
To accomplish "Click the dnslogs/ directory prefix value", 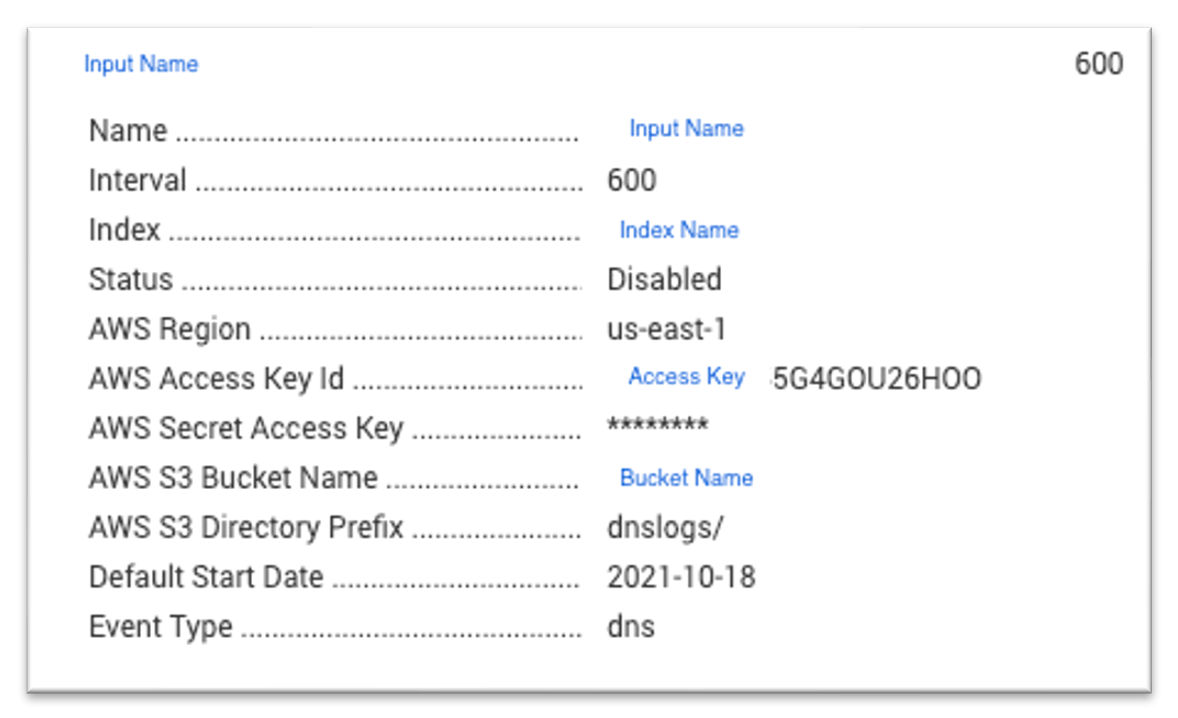I will coord(664,528).
